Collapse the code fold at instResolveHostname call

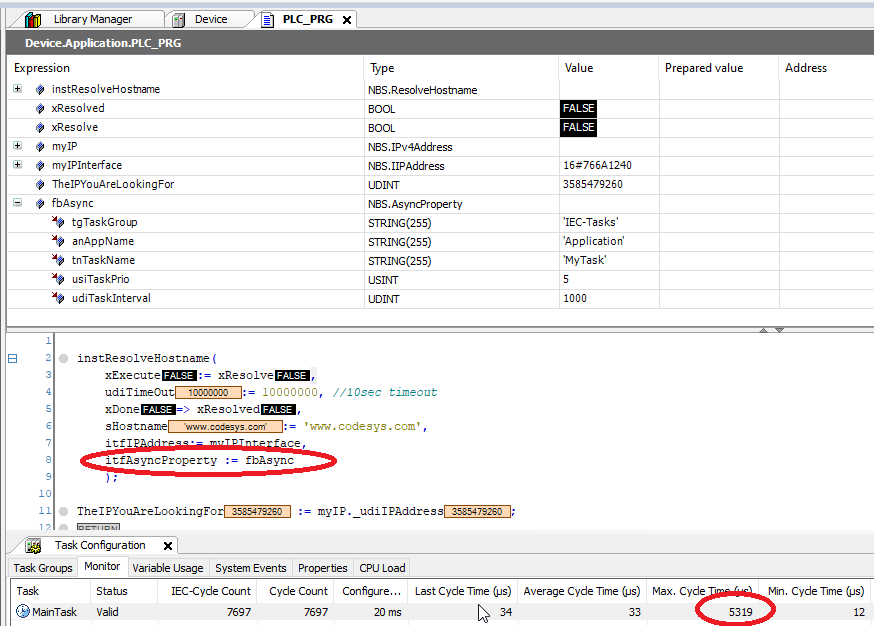tap(12, 358)
